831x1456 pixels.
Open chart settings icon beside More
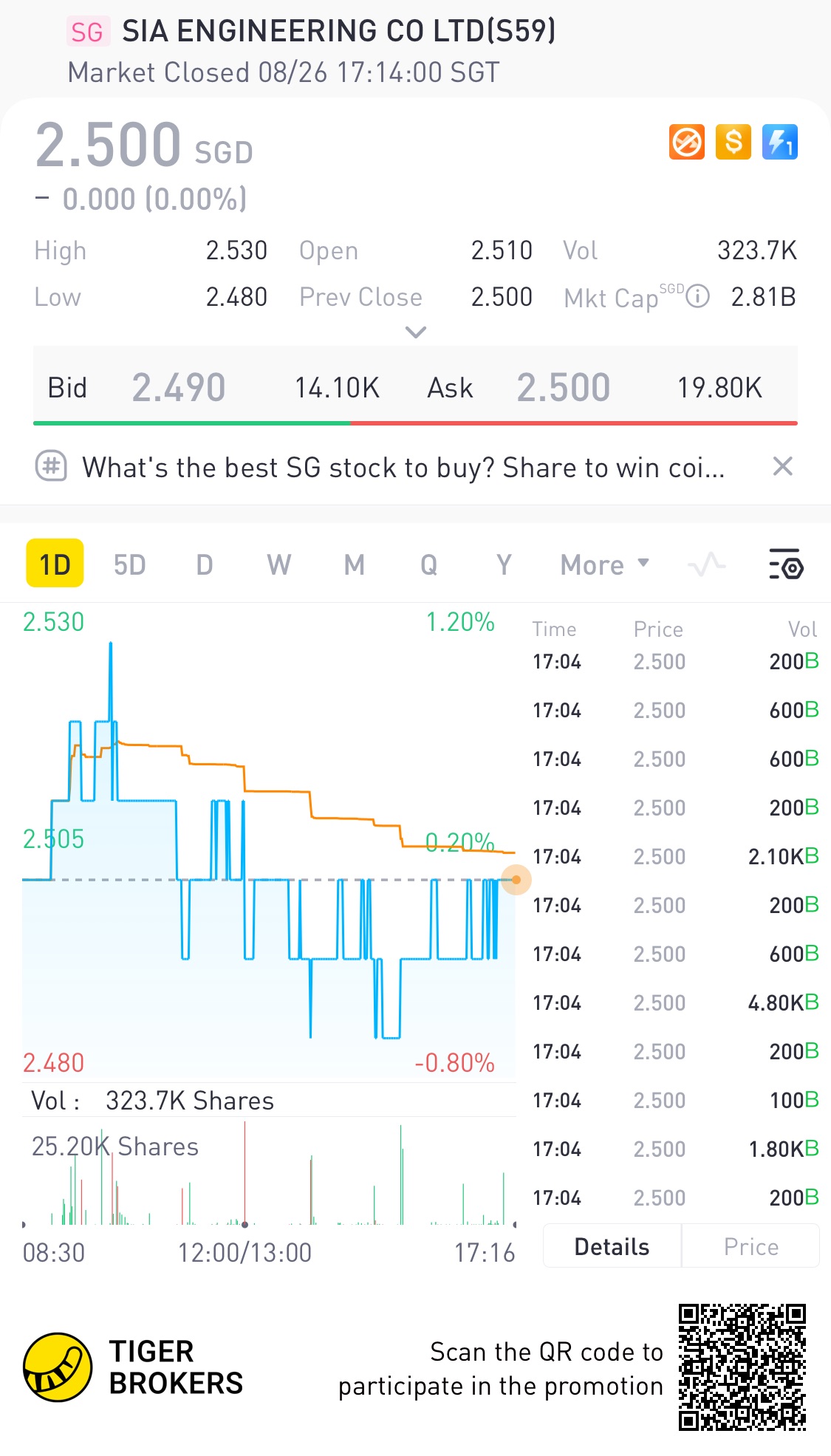pyautogui.click(x=786, y=565)
